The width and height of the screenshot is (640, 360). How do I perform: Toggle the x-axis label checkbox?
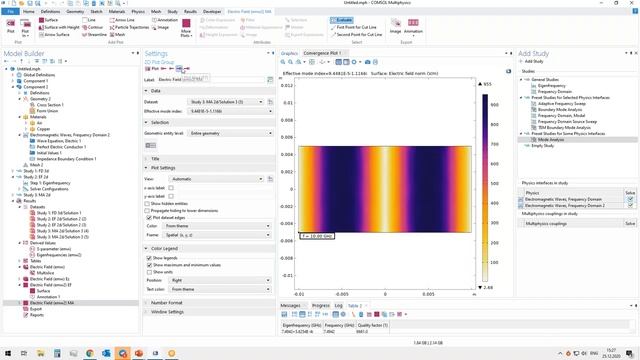tap(171, 188)
